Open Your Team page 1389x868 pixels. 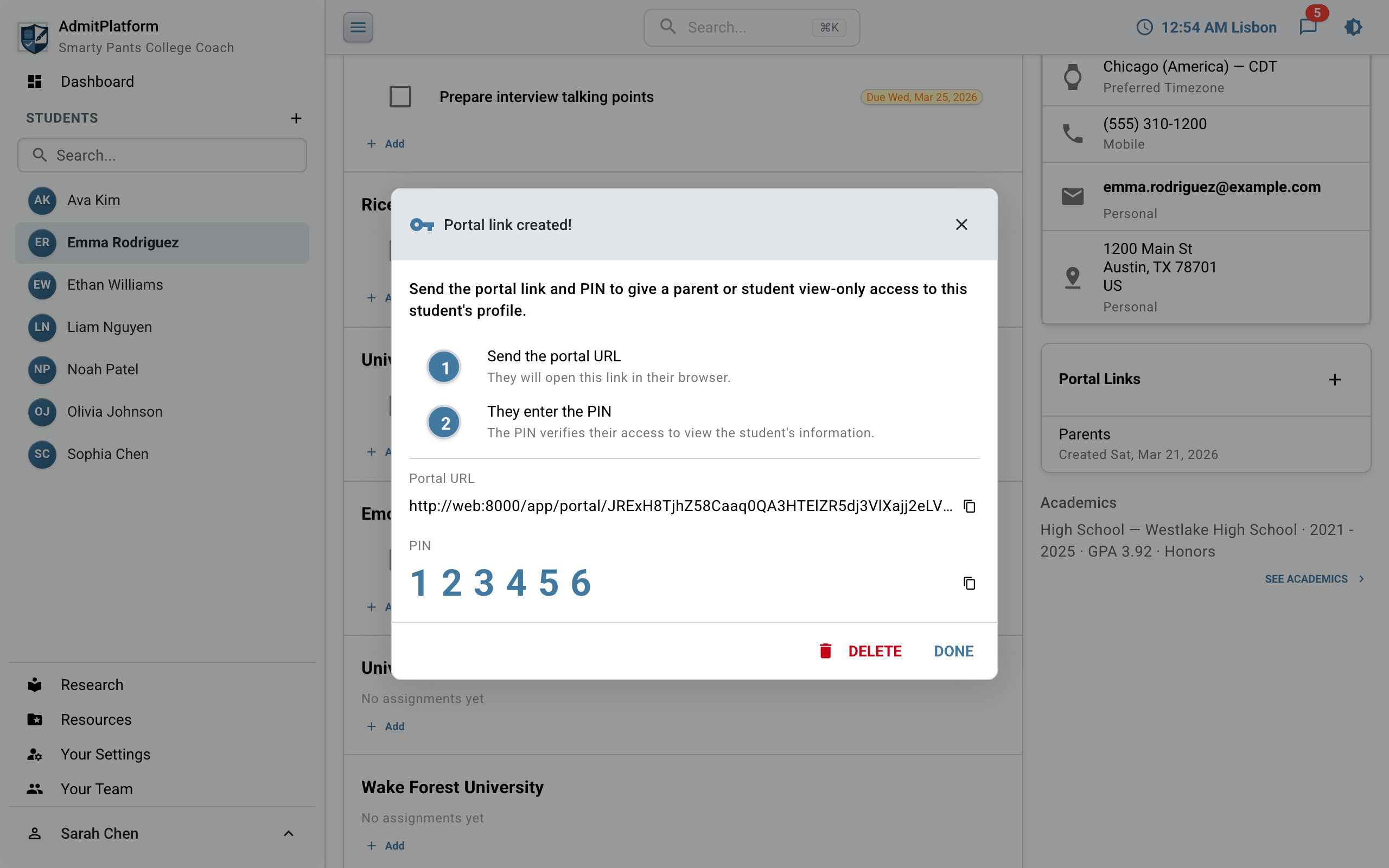point(97,789)
